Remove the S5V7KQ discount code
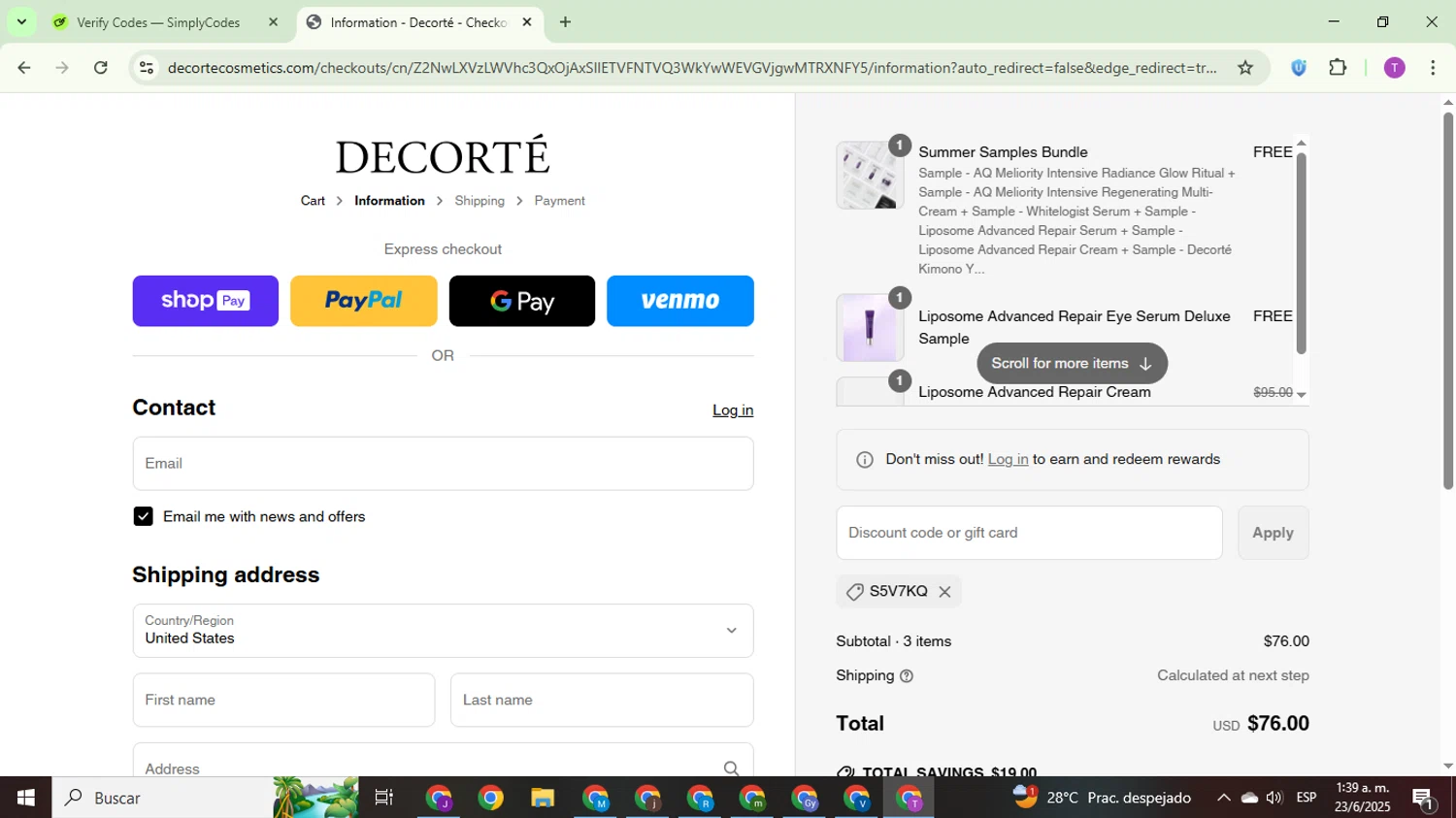This screenshot has width=1456, height=818. point(944,592)
